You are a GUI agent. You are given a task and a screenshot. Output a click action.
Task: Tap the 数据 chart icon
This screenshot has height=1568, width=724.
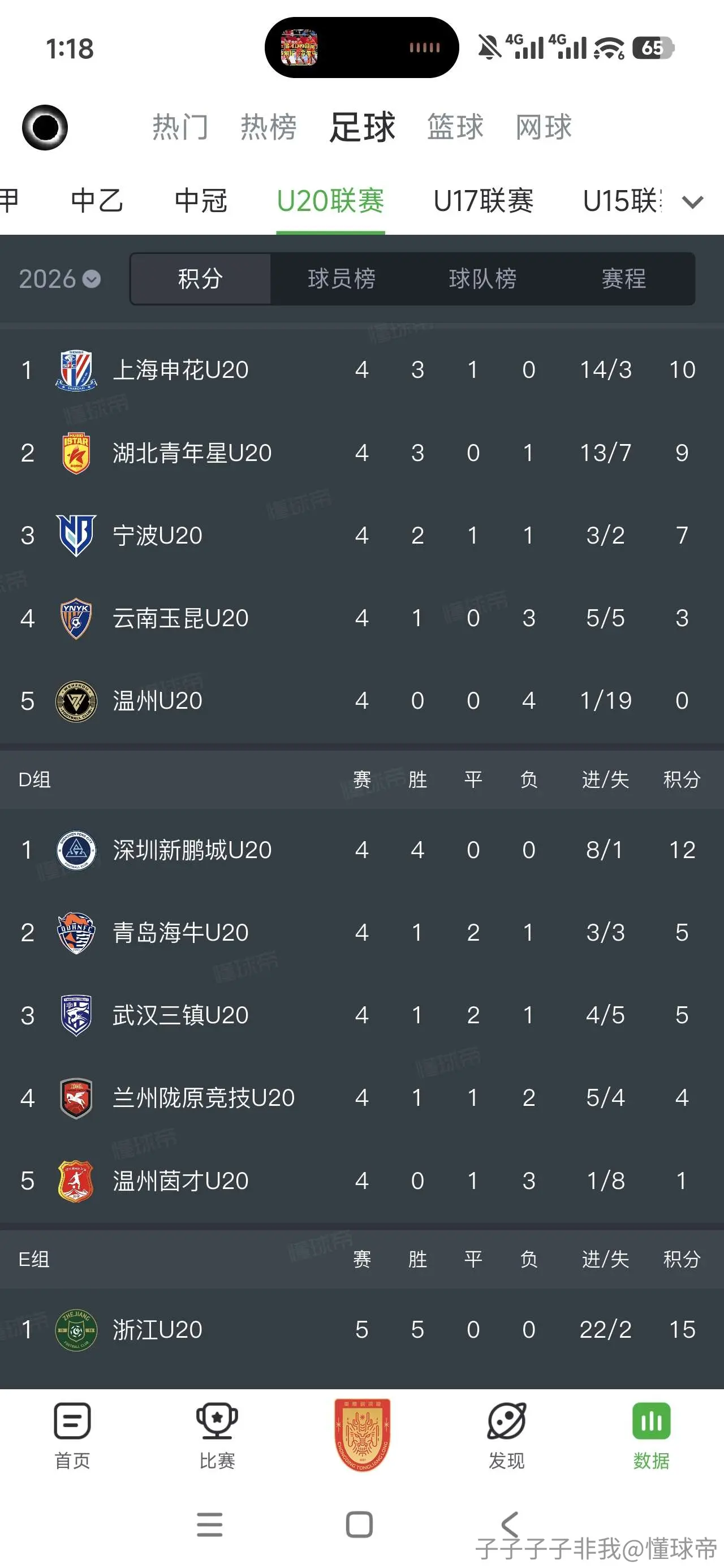pos(652,1421)
